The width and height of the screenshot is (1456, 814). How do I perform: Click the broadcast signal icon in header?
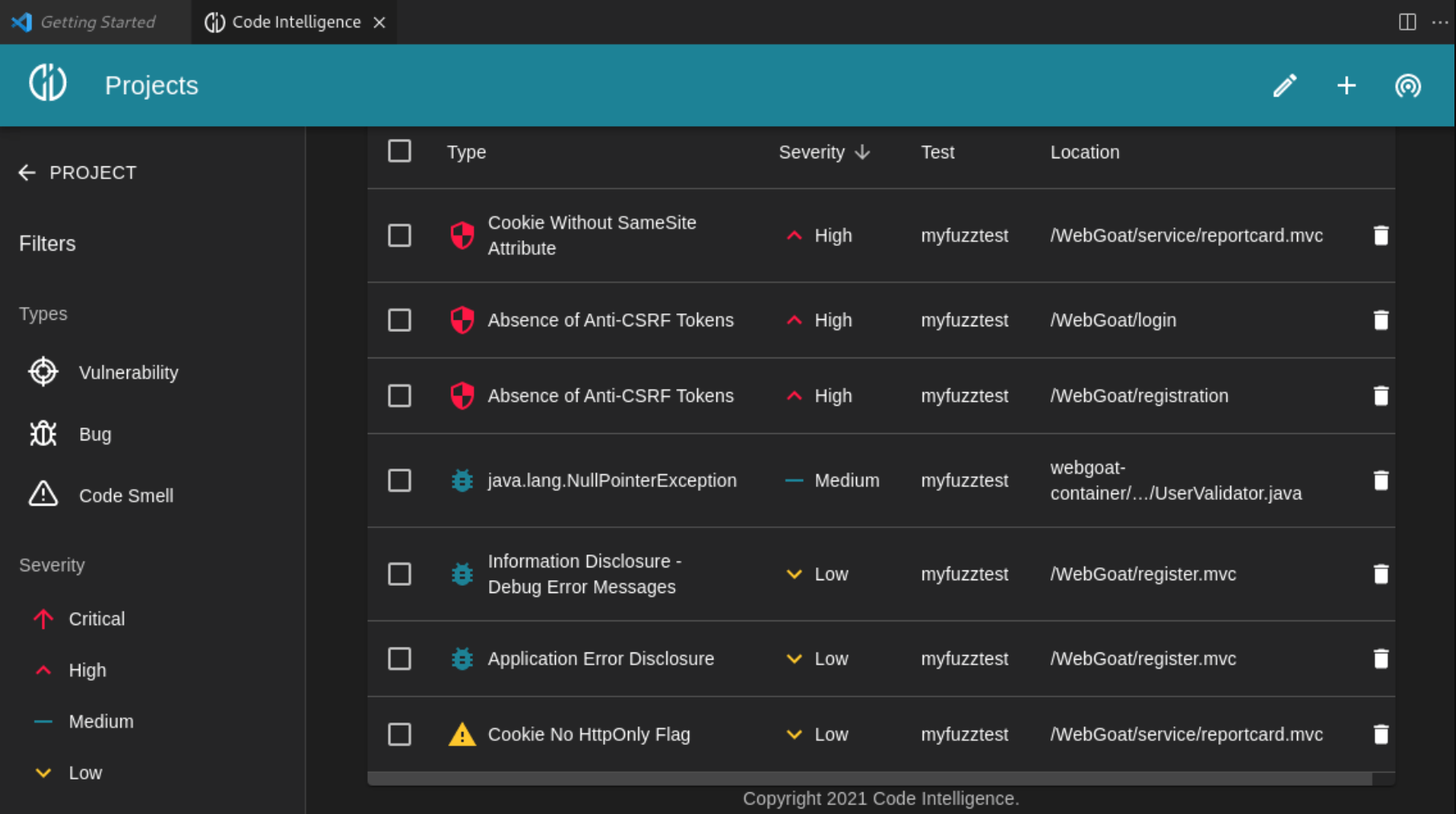click(x=1408, y=85)
